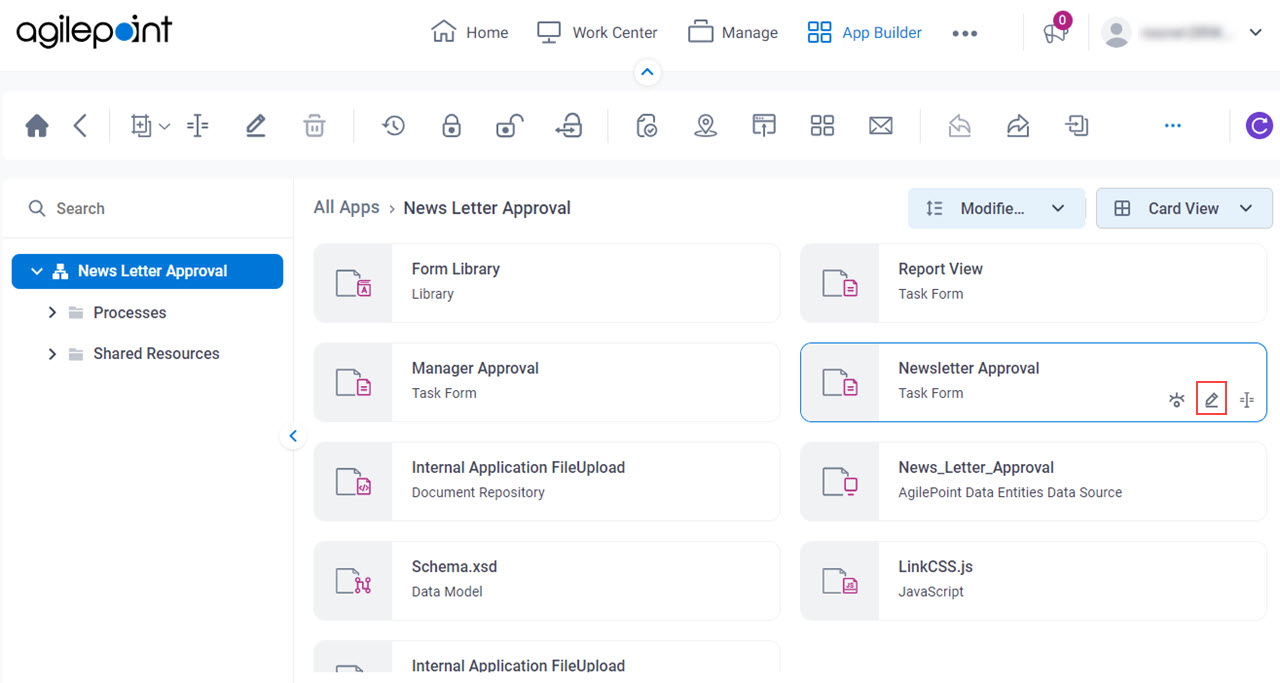Select the Shared Resources folder label

(x=156, y=354)
